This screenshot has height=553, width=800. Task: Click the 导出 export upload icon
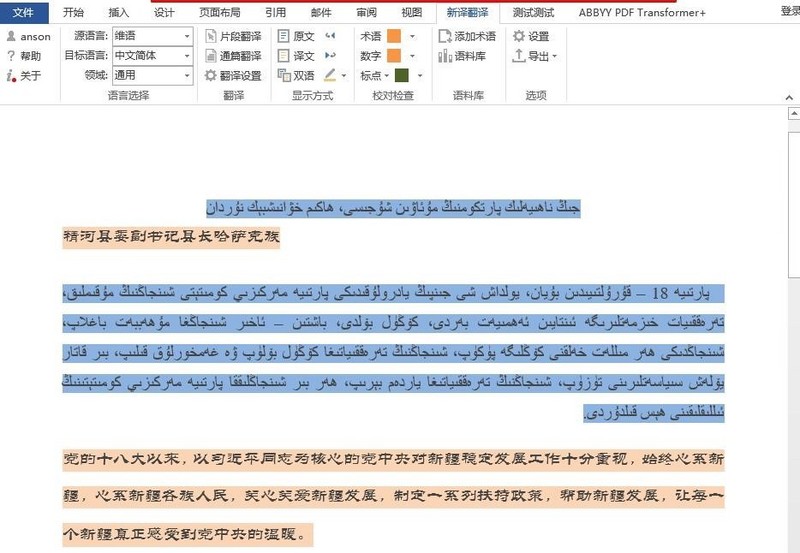519,55
